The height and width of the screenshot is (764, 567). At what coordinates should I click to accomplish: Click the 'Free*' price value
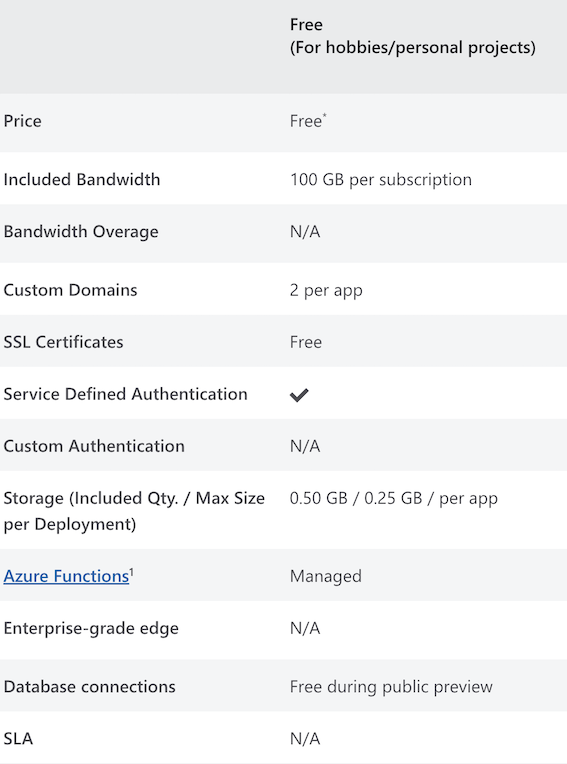(x=308, y=120)
